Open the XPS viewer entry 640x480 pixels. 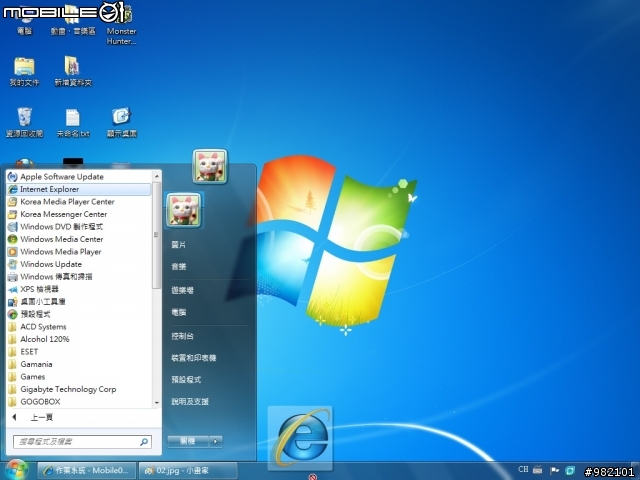pyautogui.click(x=78, y=289)
